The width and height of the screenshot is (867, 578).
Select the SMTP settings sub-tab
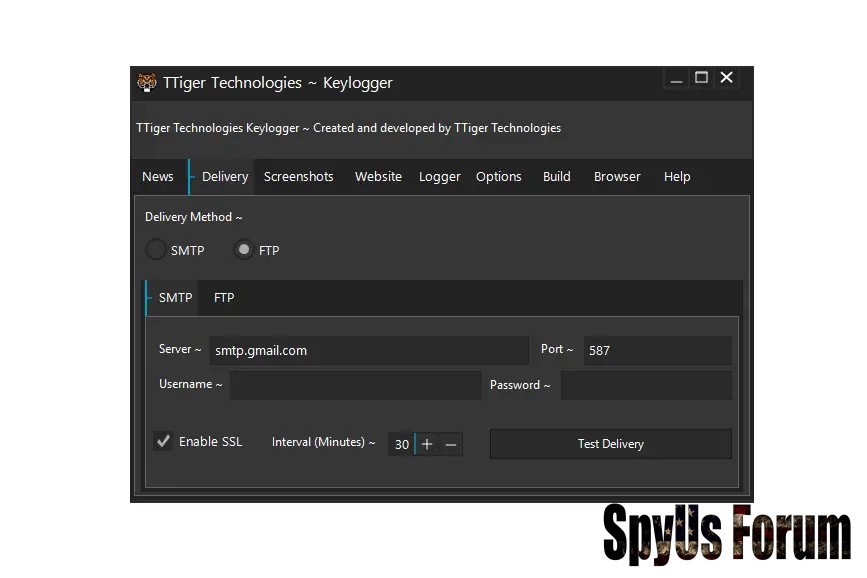coord(175,298)
